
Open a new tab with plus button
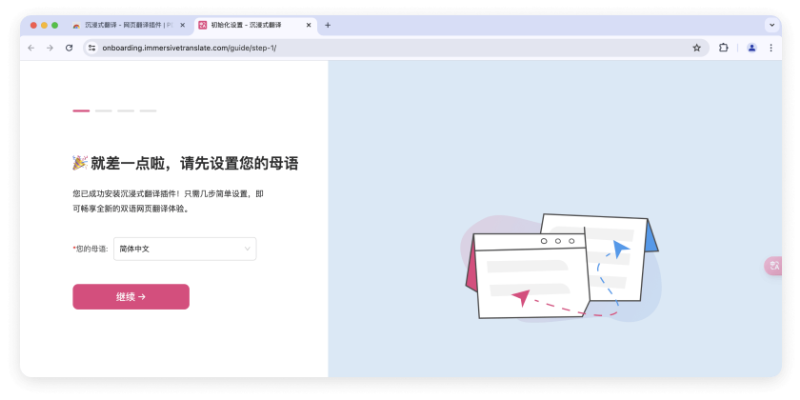tap(328, 25)
